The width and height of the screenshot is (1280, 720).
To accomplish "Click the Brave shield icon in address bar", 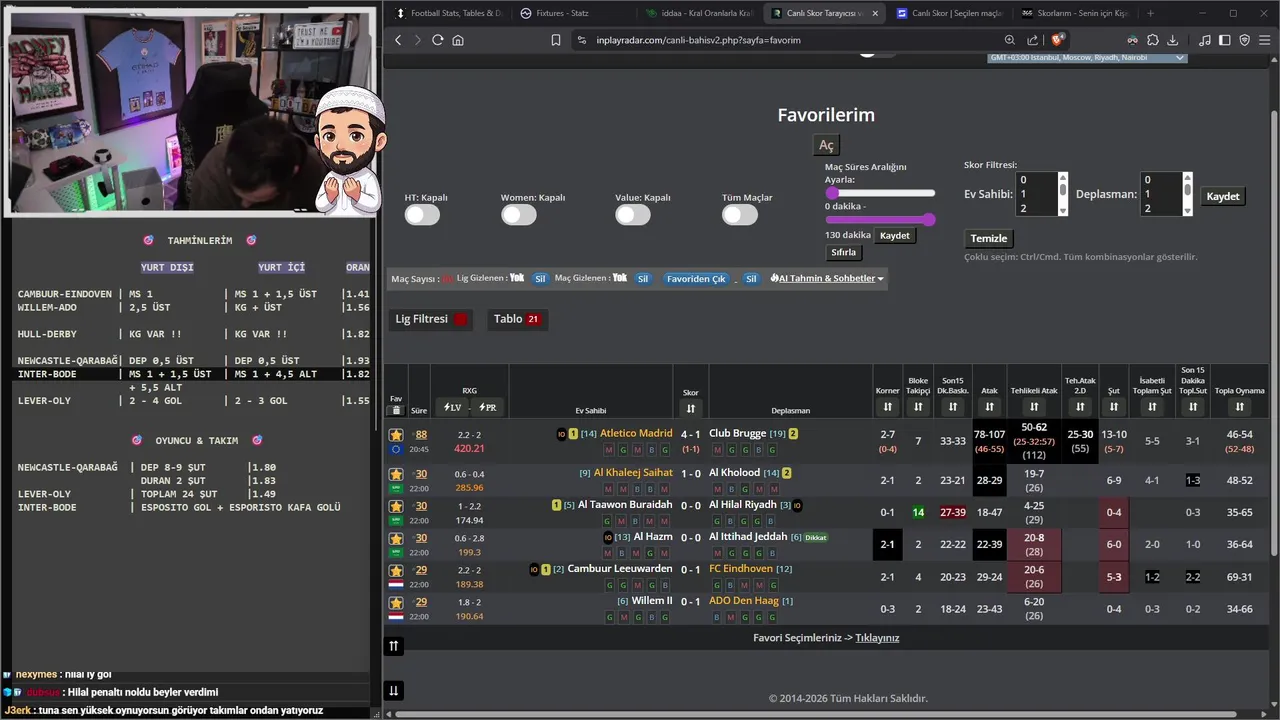I will [x=1058, y=40].
